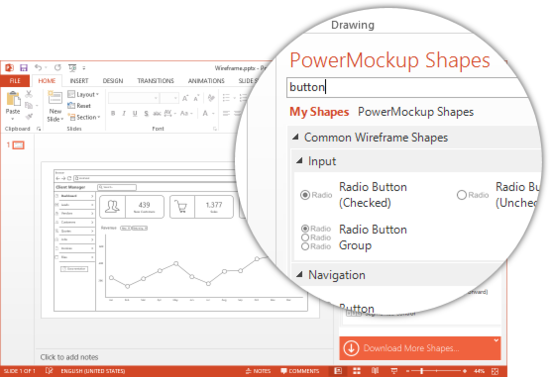The height and width of the screenshot is (377, 550).
Task: Click the Format Painter brush icon
Action: point(29,116)
